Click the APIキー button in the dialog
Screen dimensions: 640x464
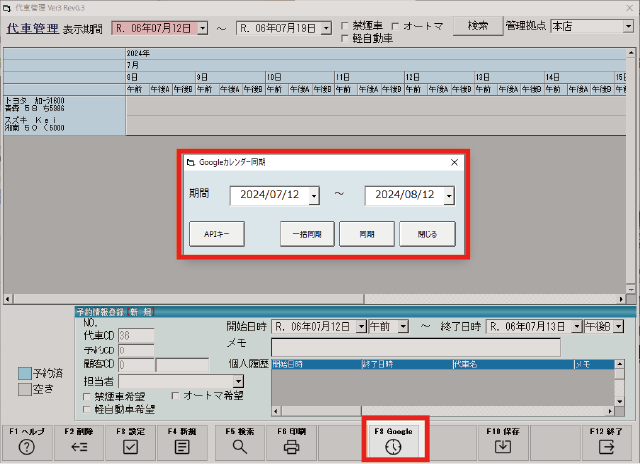[x=217, y=234]
